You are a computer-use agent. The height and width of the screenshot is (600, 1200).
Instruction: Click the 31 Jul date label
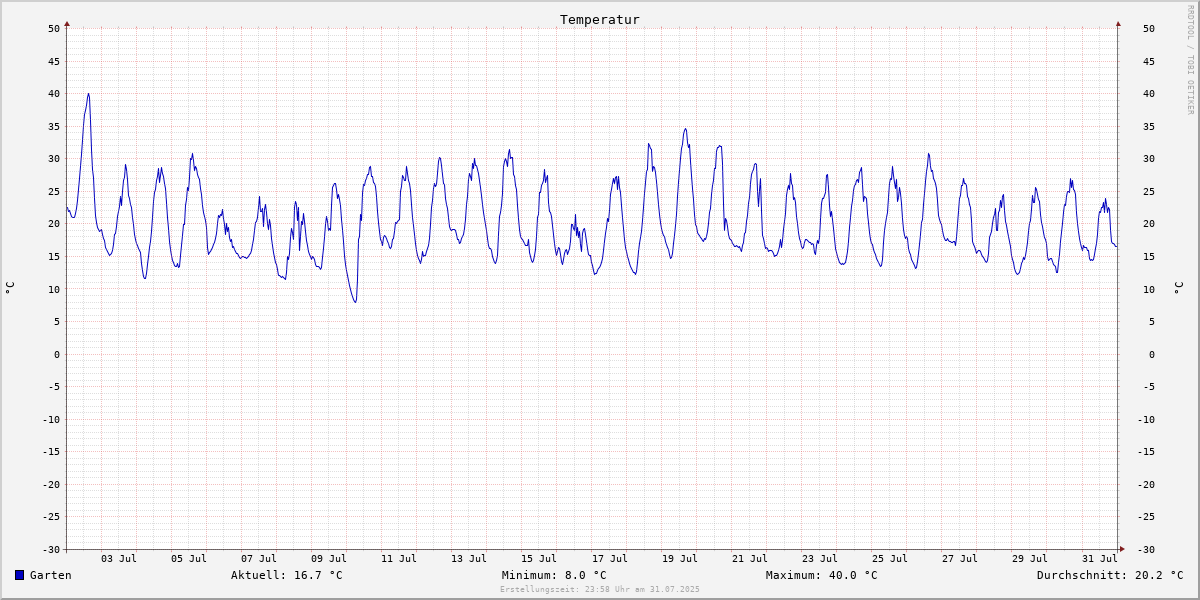pos(1100,559)
